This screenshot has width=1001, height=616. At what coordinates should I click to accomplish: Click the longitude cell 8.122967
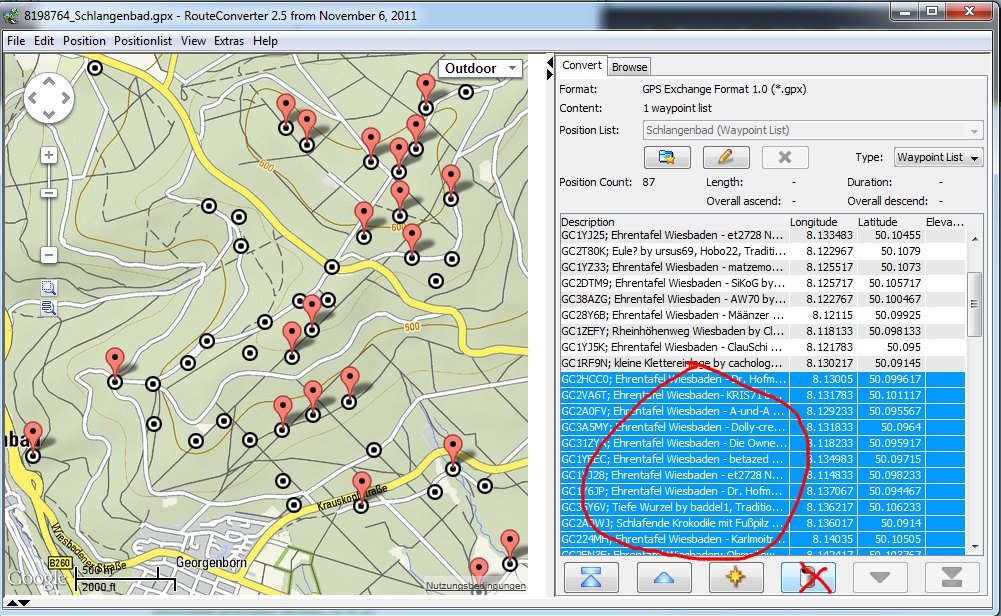click(x=824, y=251)
